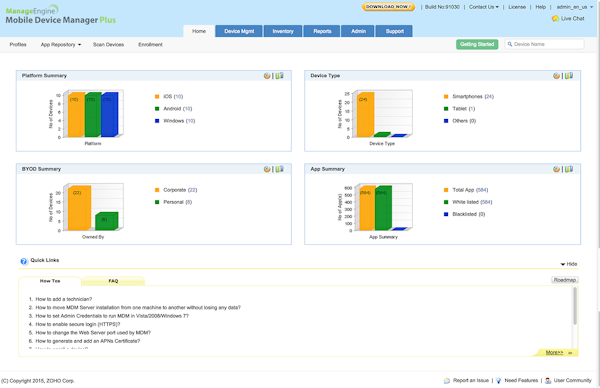Open Scan Devices in the submenu

click(x=108, y=45)
